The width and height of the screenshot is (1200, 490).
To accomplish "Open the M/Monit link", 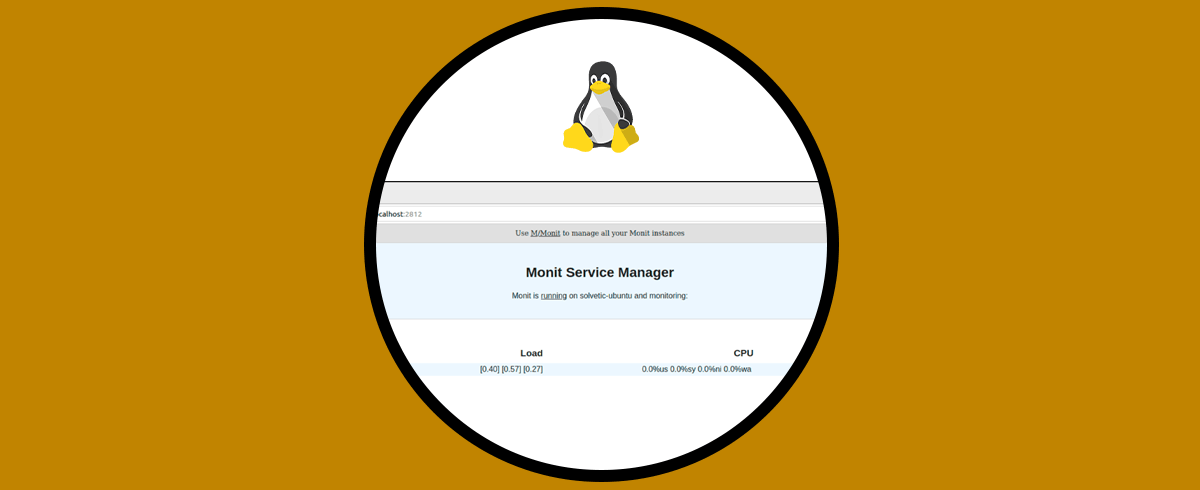I will (x=545, y=233).
